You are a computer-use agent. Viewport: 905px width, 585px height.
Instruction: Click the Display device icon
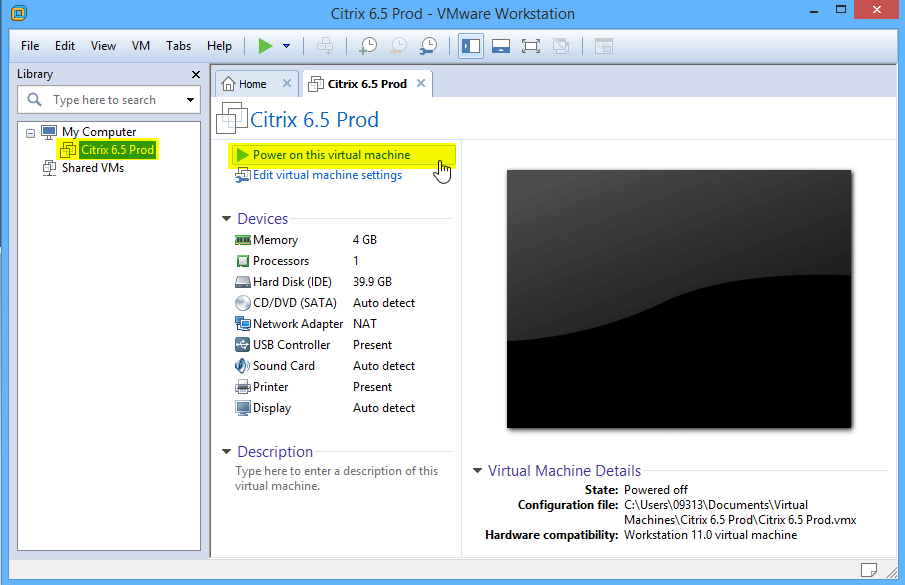coord(243,408)
